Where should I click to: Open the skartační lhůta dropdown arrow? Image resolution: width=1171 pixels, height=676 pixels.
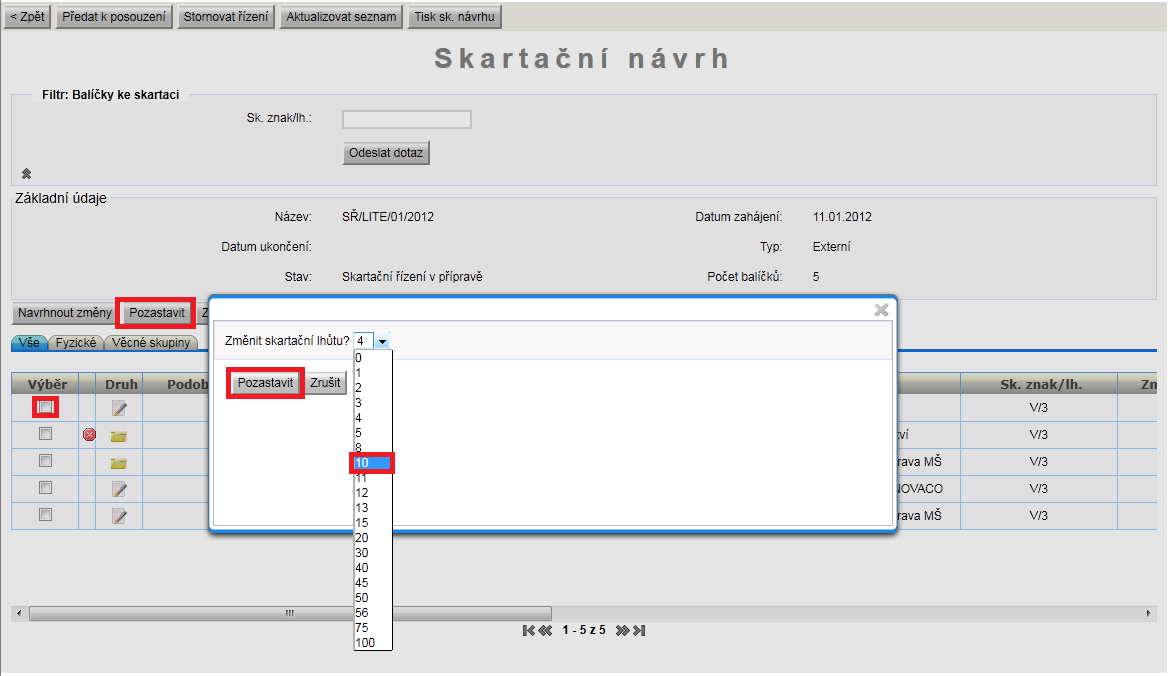[382, 341]
